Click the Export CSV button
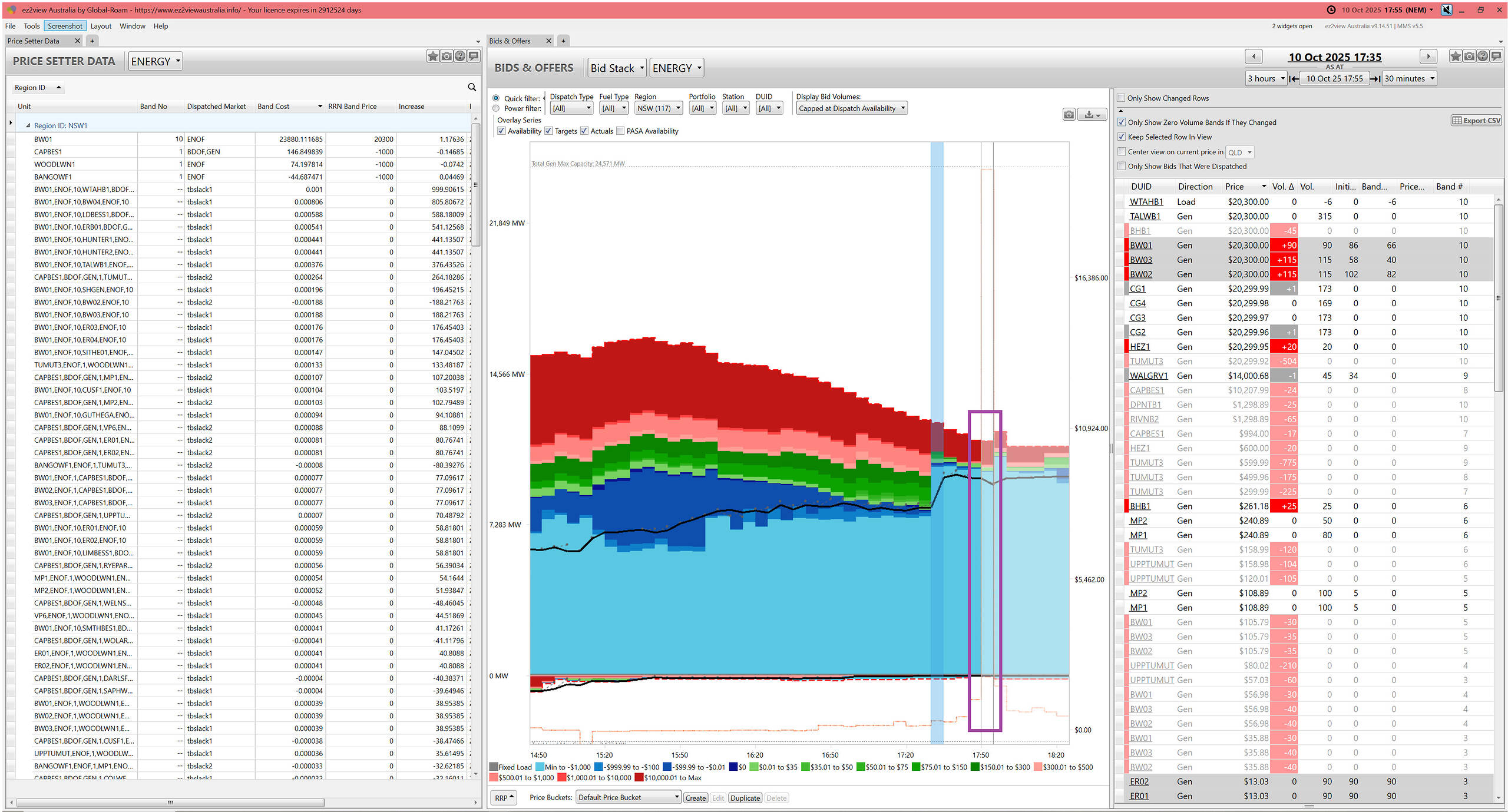The height and width of the screenshot is (812, 1508). point(1476,121)
